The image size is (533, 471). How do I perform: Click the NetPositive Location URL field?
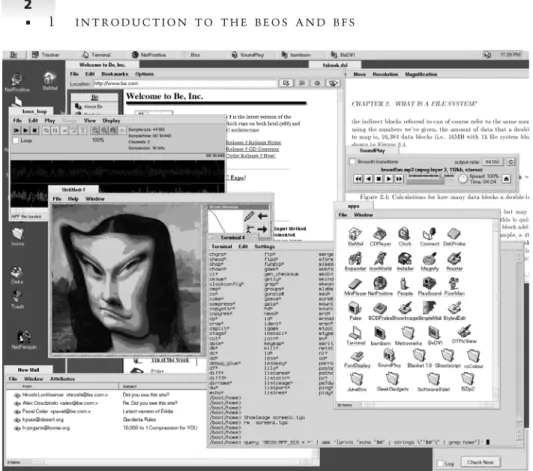[x=185, y=84]
